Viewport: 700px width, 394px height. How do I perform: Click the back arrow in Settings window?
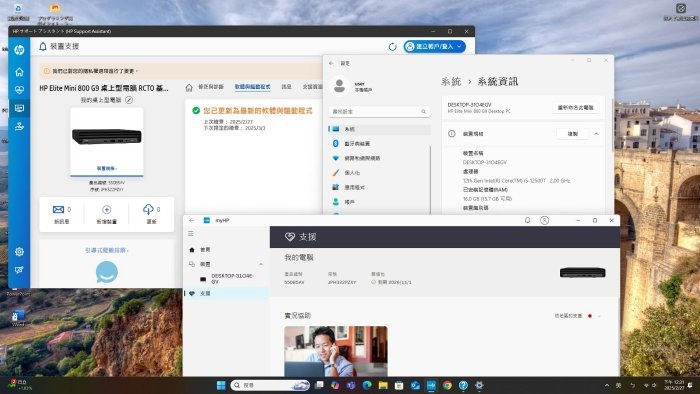[331, 63]
